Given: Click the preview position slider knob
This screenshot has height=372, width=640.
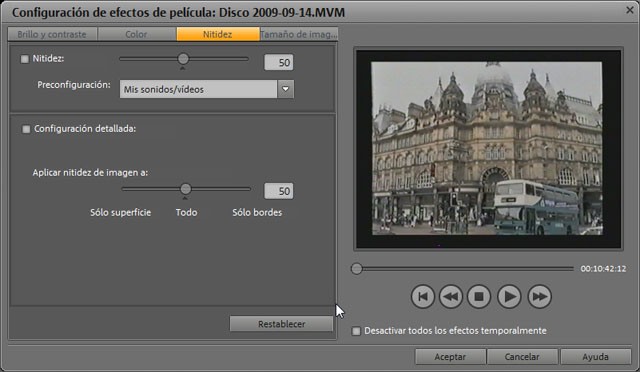Looking at the screenshot, I should (357, 269).
